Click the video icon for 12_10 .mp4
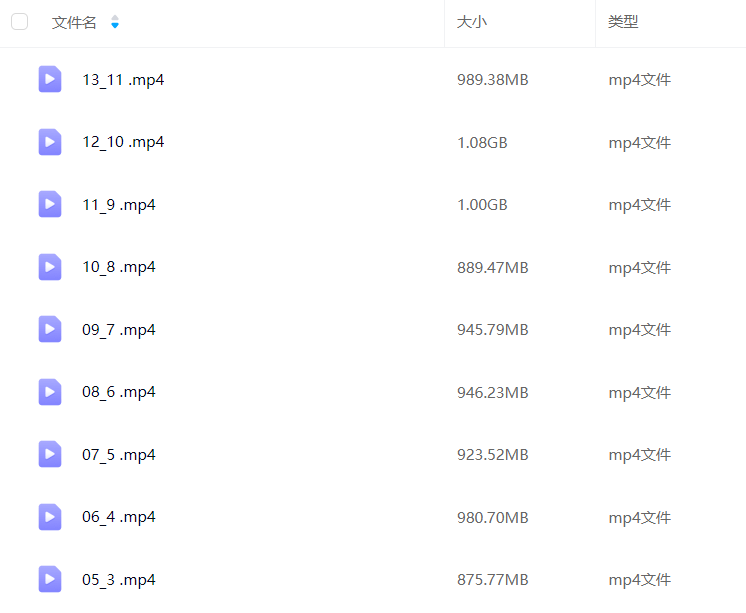The image size is (746, 613). [50, 142]
